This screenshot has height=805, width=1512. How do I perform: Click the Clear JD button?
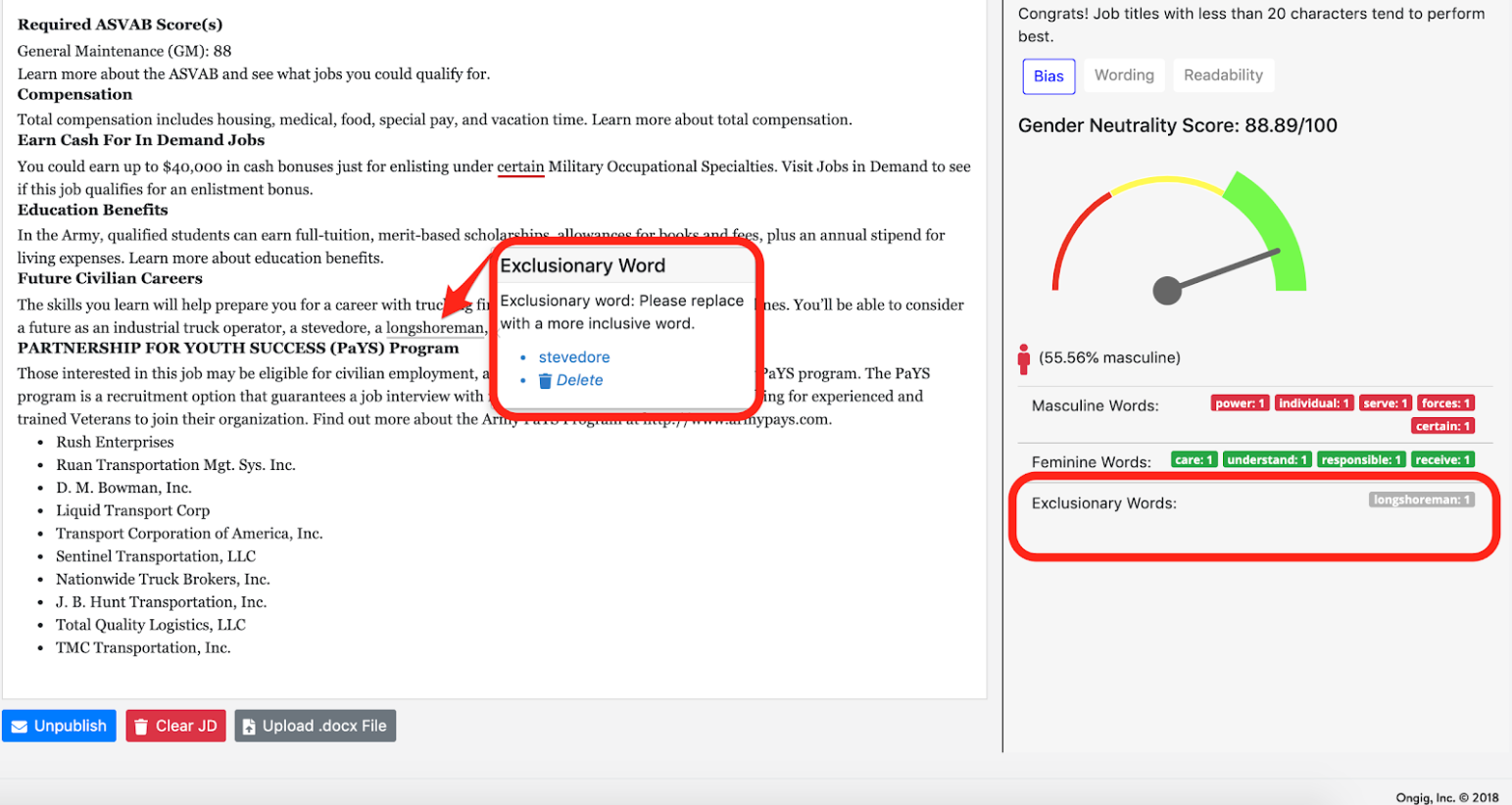(176, 726)
